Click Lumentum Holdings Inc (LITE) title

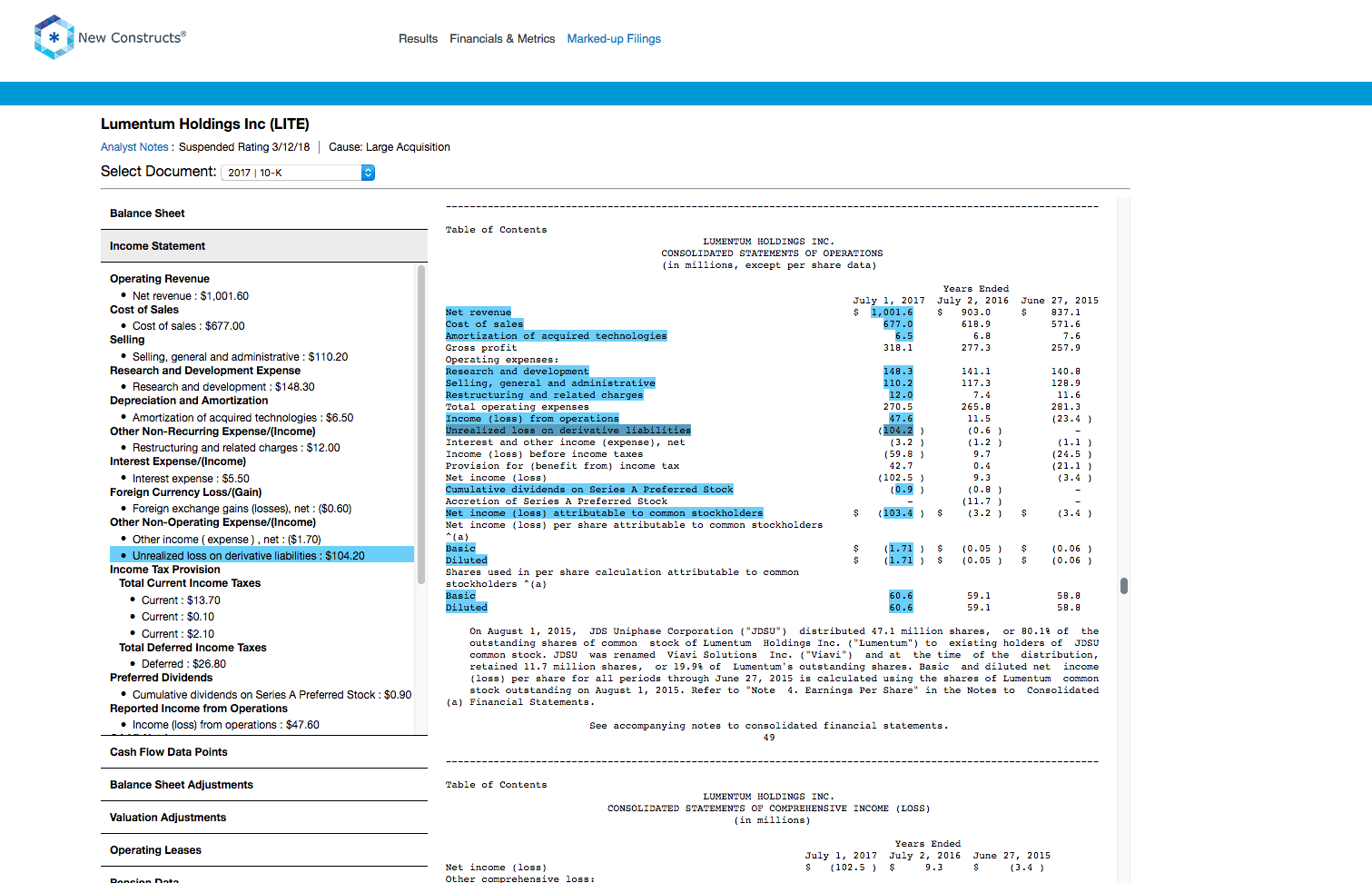(205, 124)
